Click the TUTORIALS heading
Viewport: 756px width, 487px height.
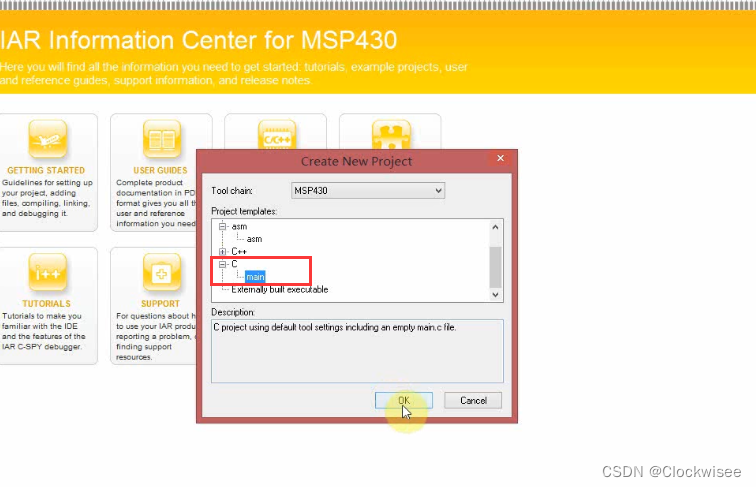pyautogui.click(x=46, y=304)
